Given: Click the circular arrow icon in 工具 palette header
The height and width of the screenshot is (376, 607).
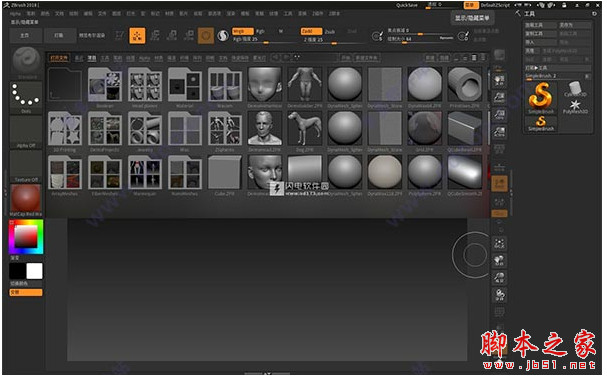Looking at the screenshot, I should coord(594,14).
